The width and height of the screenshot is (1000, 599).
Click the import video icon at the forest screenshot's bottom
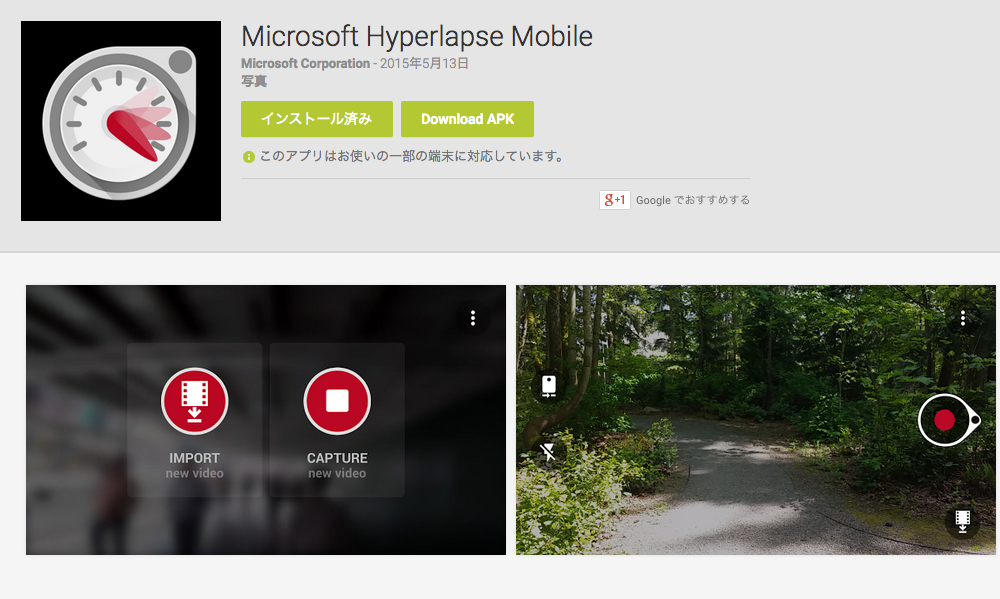[x=962, y=521]
